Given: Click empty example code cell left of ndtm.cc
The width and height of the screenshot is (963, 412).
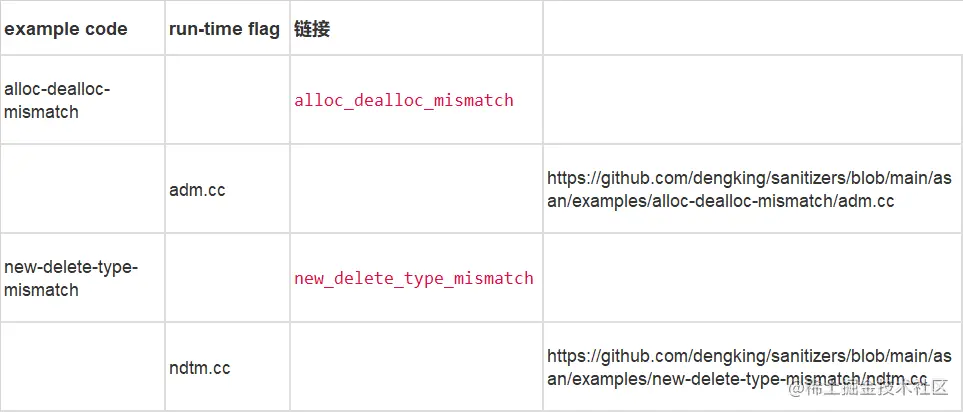Looking at the screenshot, I should [x=82, y=367].
